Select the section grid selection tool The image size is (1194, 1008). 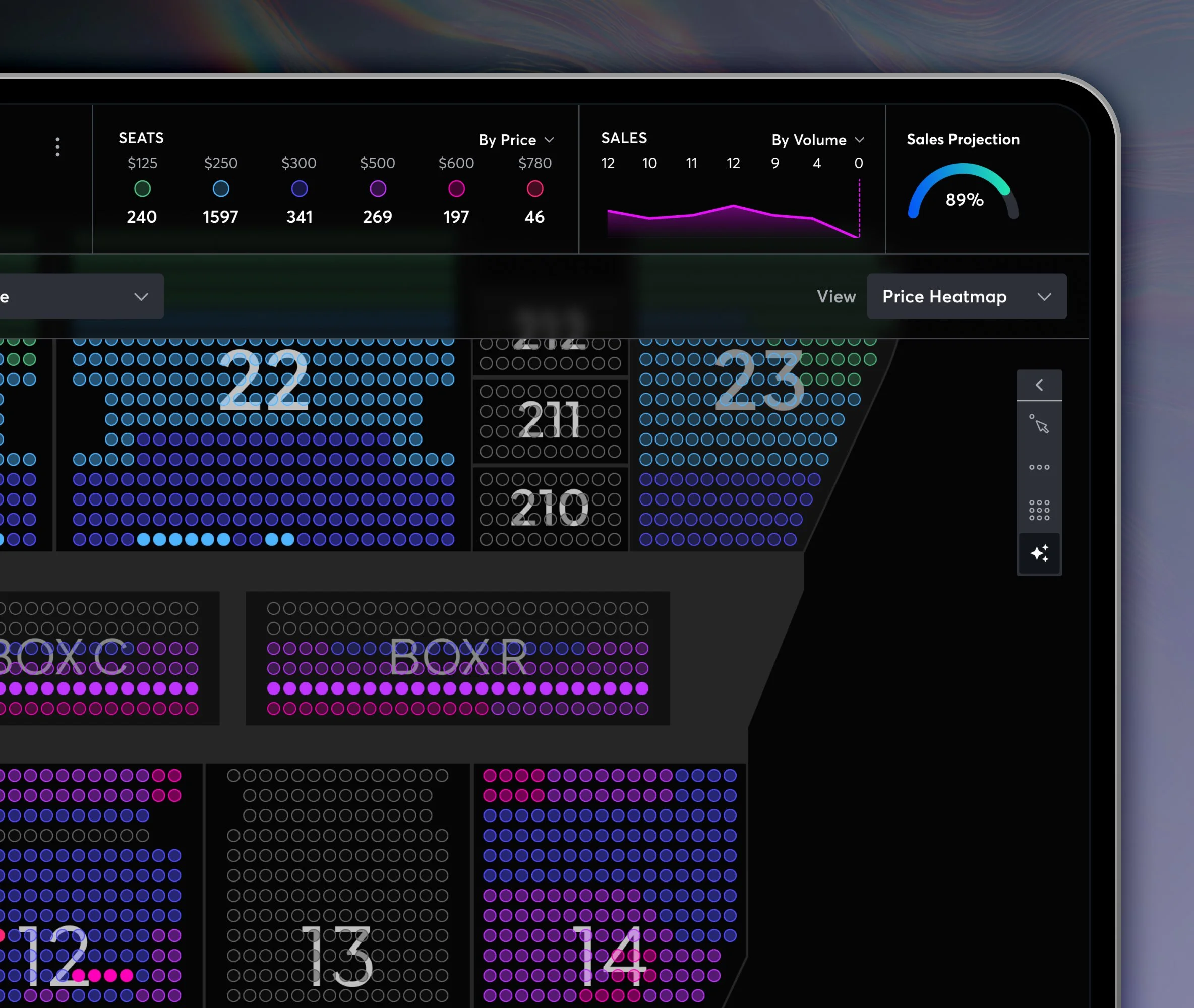[1039, 510]
